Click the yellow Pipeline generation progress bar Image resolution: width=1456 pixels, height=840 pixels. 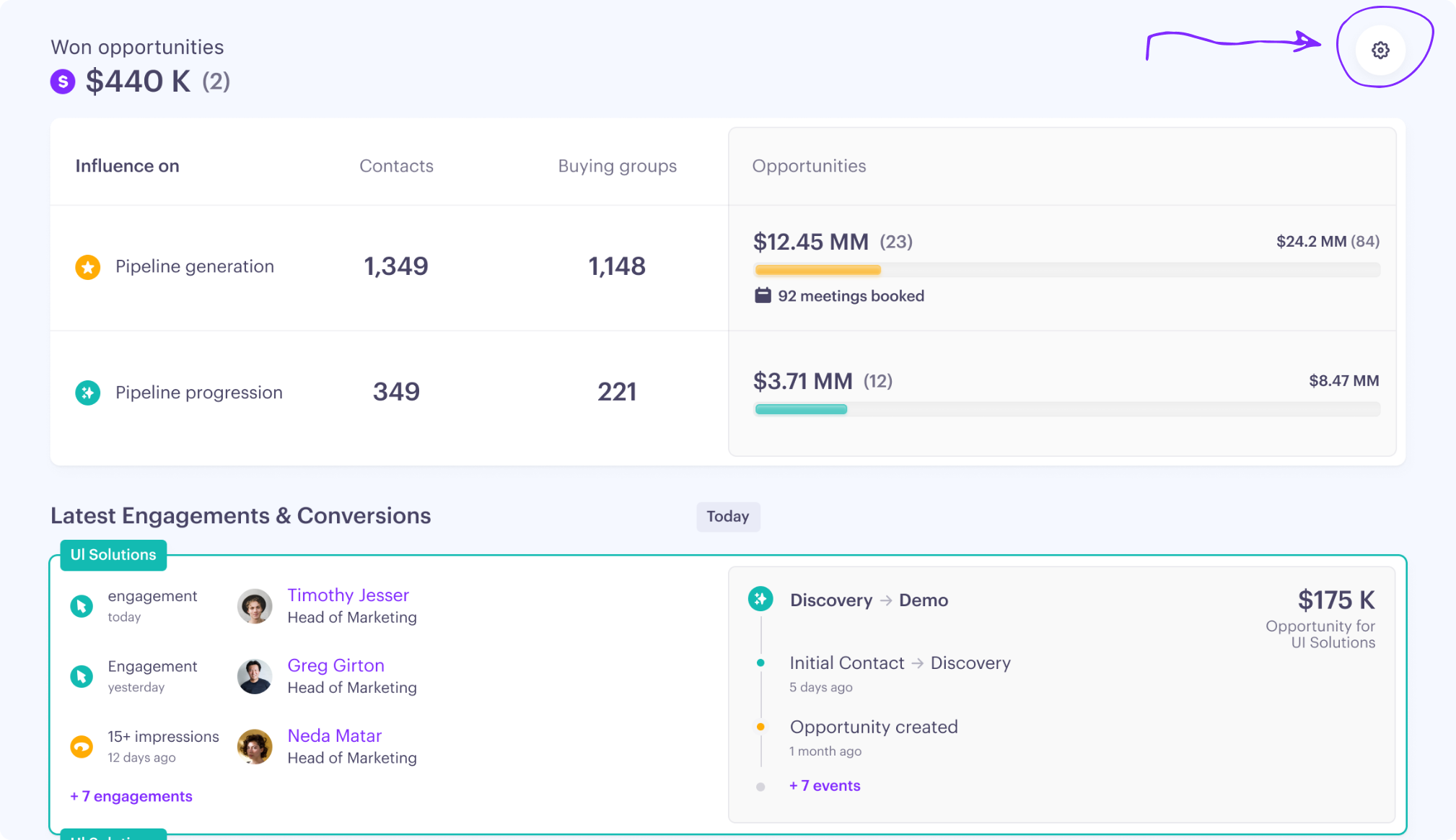[817, 270]
